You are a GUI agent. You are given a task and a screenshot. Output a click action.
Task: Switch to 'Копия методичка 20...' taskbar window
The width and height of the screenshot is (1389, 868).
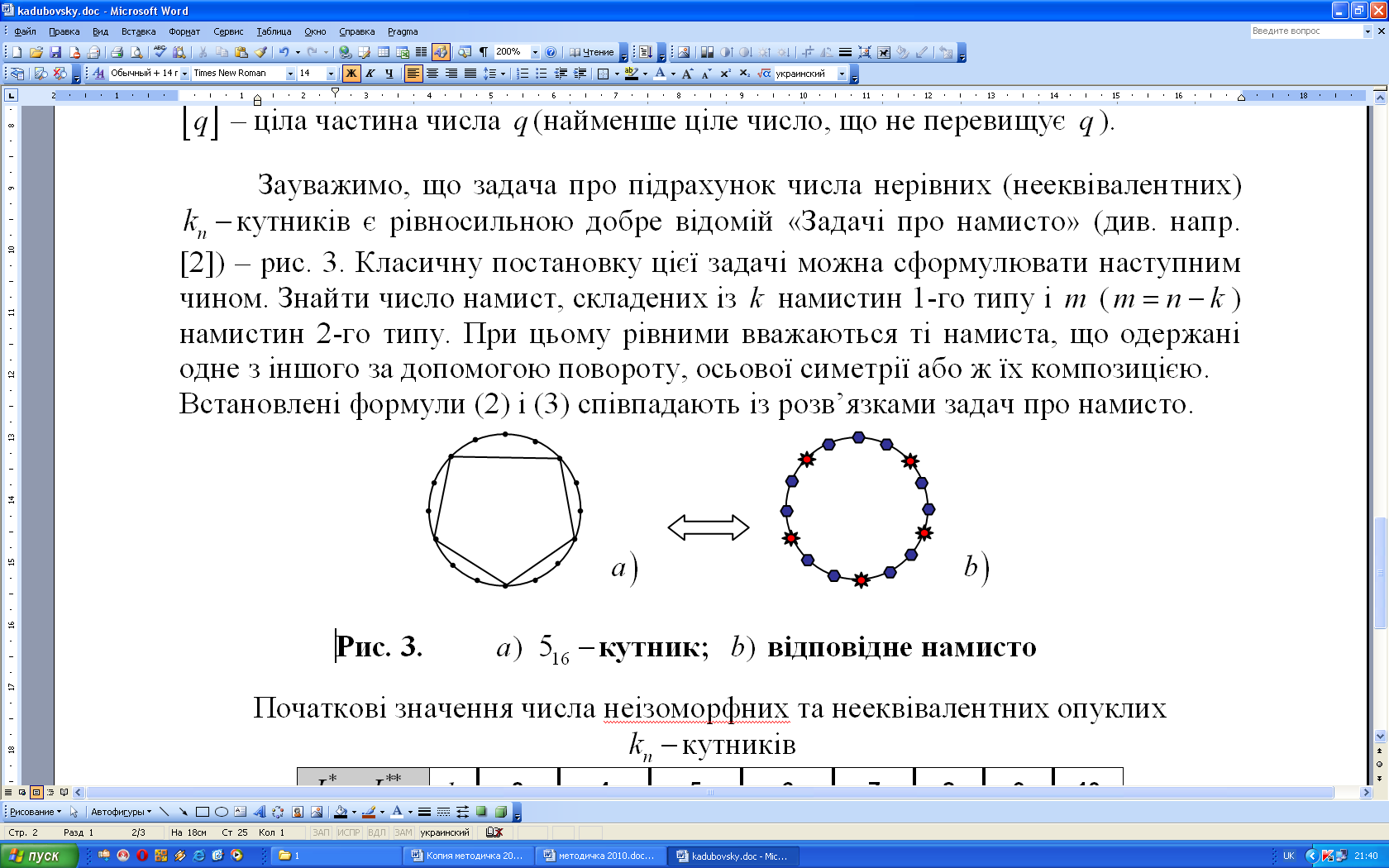pyautogui.click(x=467, y=856)
